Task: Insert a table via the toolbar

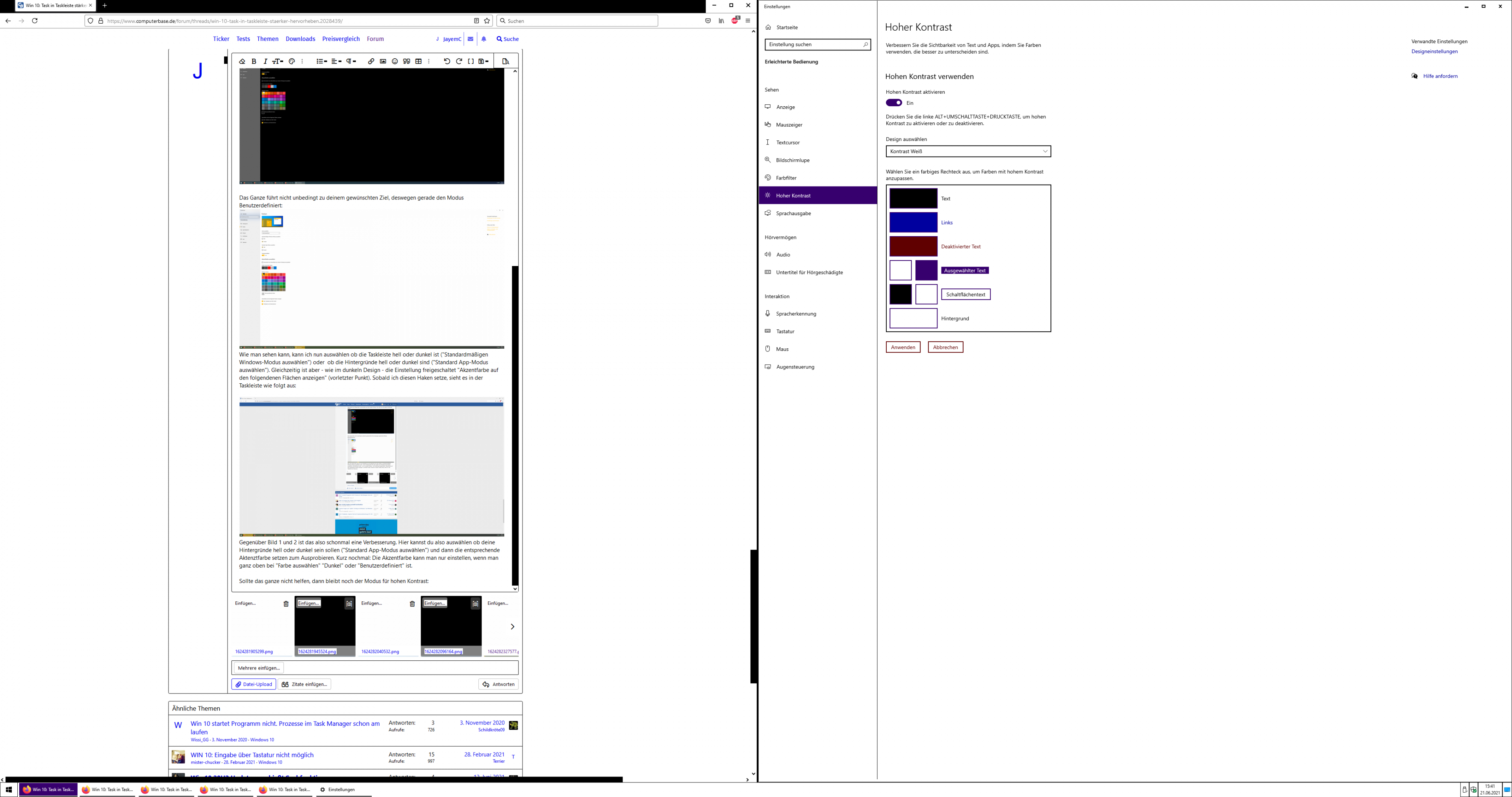Action: pos(419,61)
